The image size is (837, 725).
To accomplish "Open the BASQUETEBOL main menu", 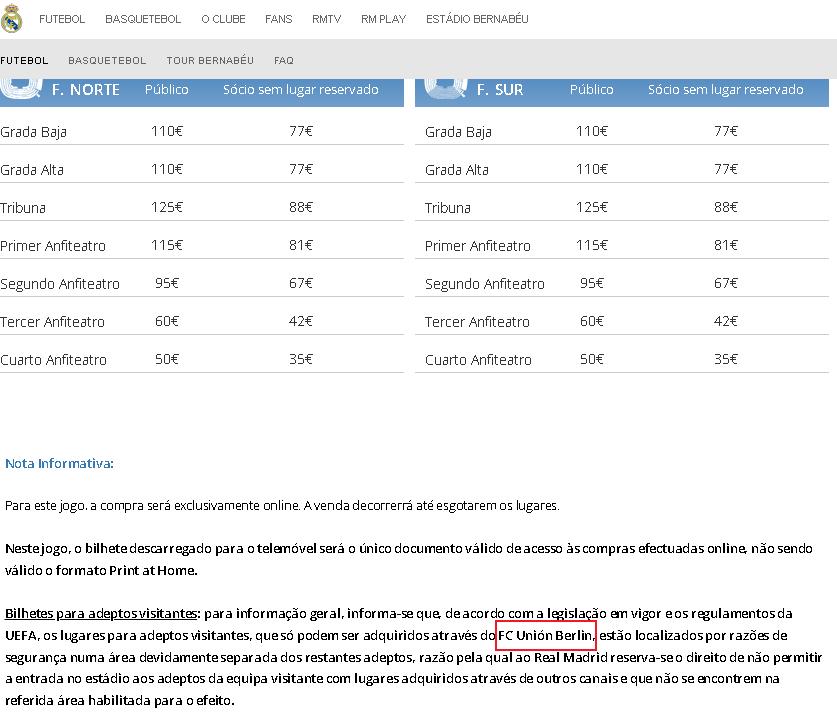I will point(143,19).
